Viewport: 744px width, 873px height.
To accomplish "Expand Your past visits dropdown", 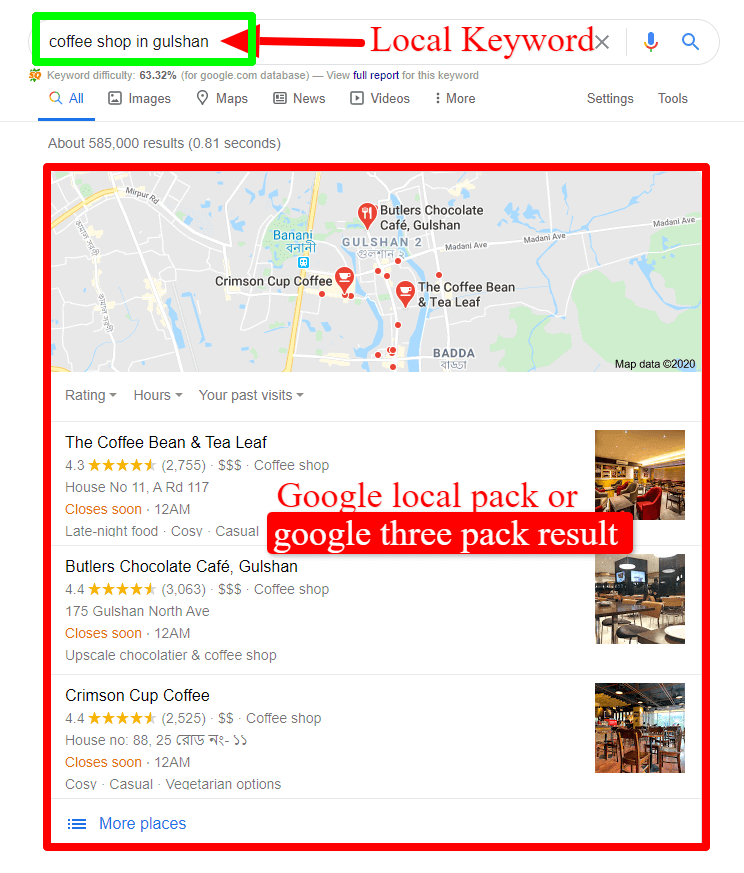I will (251, 395).
